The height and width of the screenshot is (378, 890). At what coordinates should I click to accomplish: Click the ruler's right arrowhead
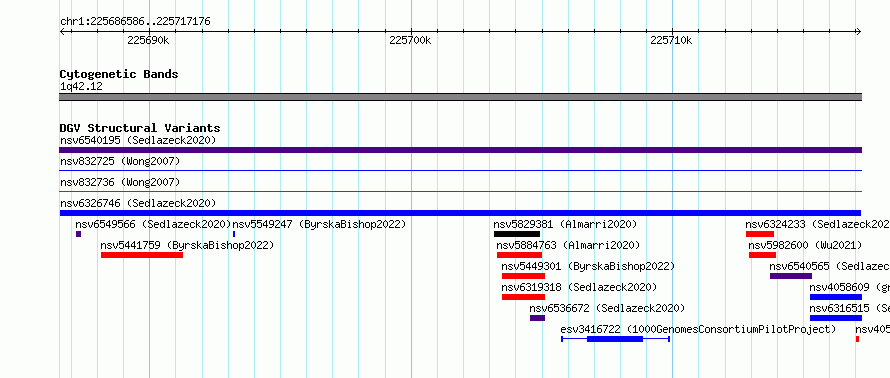[x=858, y=32]
